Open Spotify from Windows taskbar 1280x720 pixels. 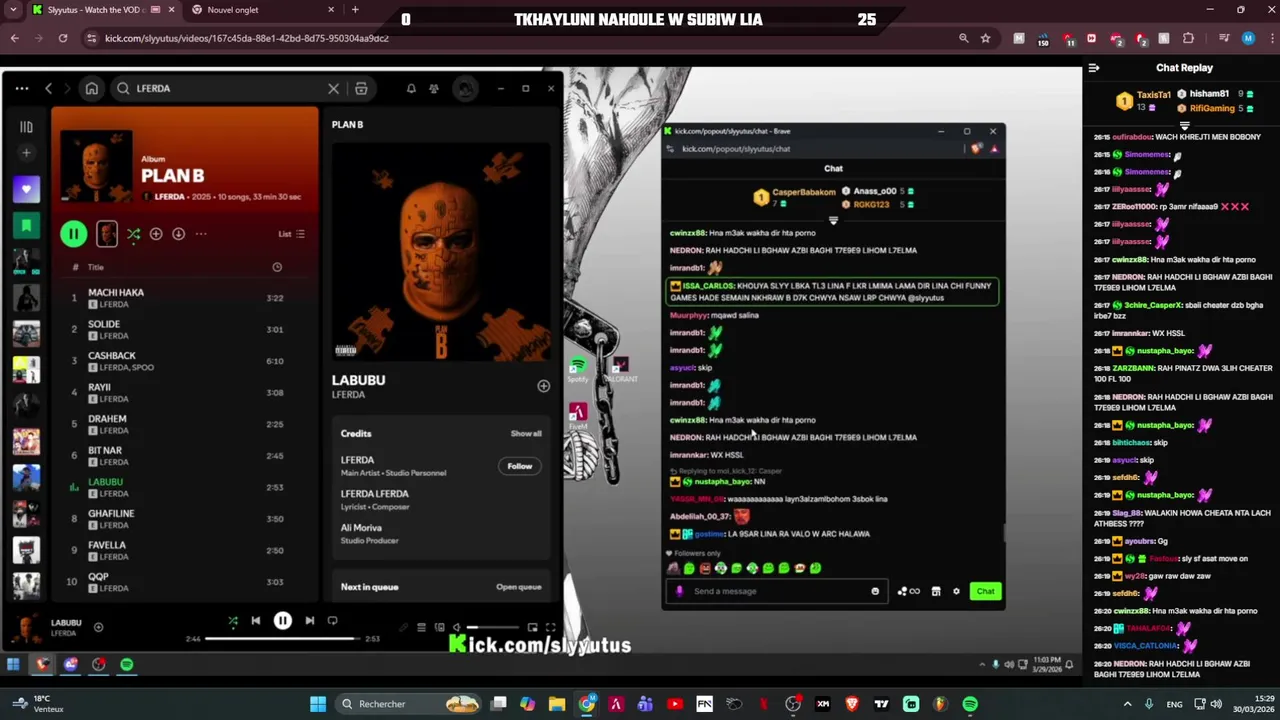[x=970, y=704]
